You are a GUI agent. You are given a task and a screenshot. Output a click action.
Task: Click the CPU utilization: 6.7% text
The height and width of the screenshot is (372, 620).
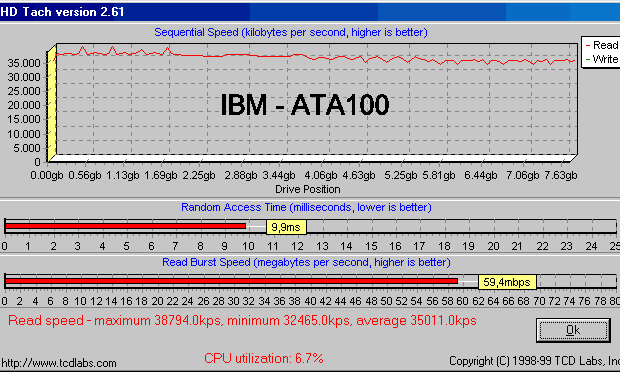click(264, 358)
